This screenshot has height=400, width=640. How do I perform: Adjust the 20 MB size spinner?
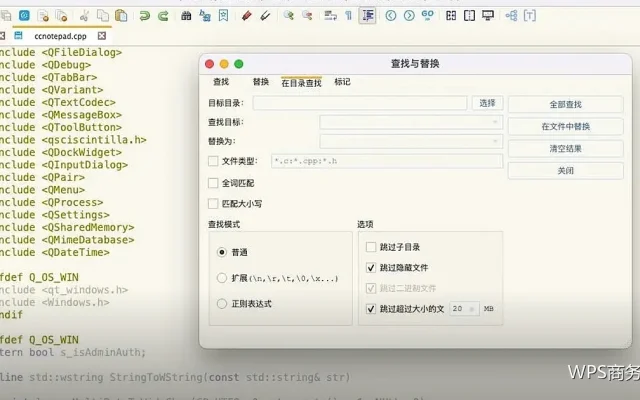click(x=464, y=309)
